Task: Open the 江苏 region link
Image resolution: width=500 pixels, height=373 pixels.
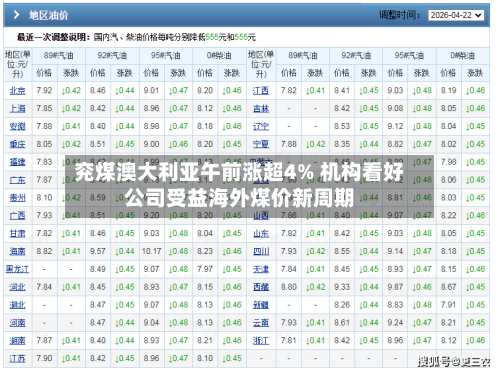Action: (x=18, y=359)
